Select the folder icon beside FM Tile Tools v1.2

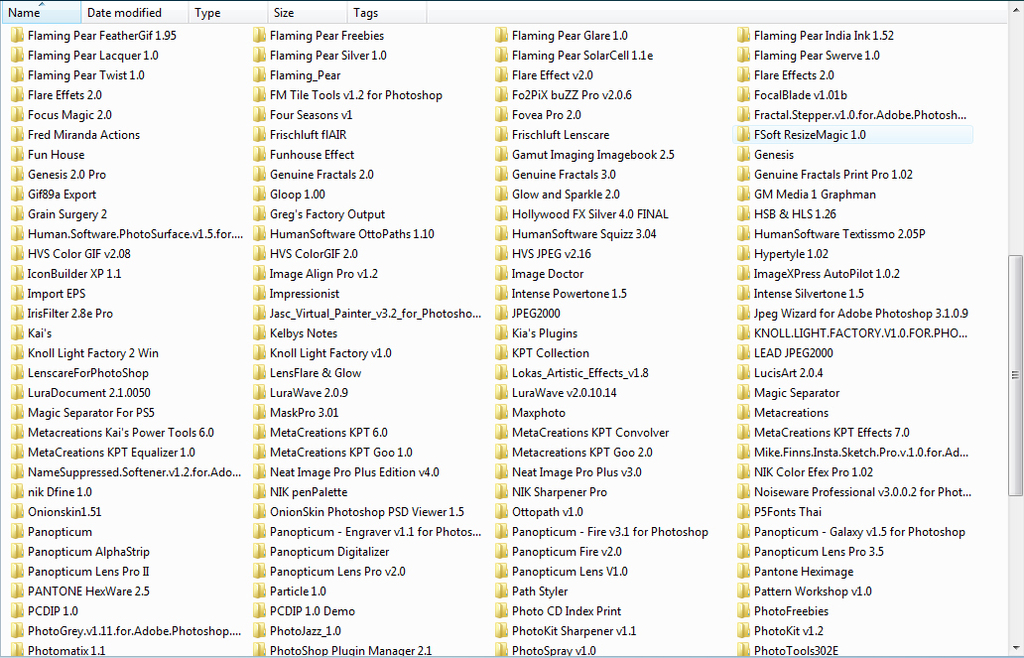tap(260, 95)
